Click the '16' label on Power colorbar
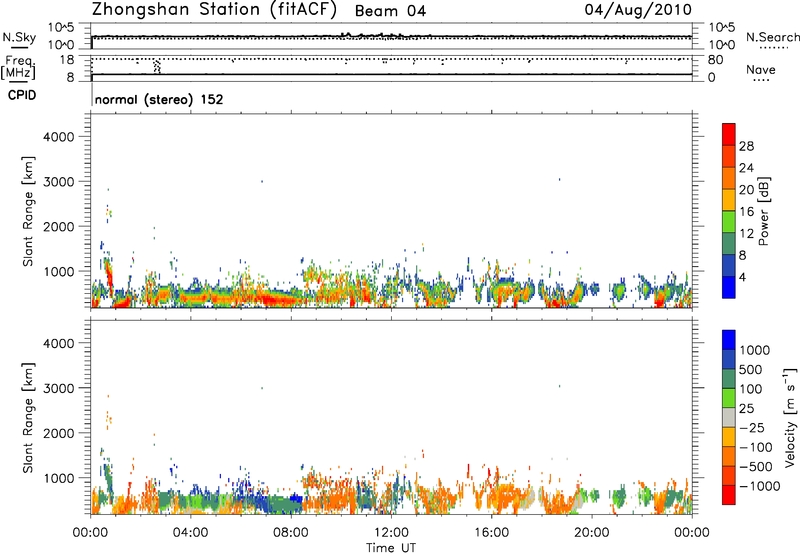This screenshot has width=800, height=554. point(746,212)
